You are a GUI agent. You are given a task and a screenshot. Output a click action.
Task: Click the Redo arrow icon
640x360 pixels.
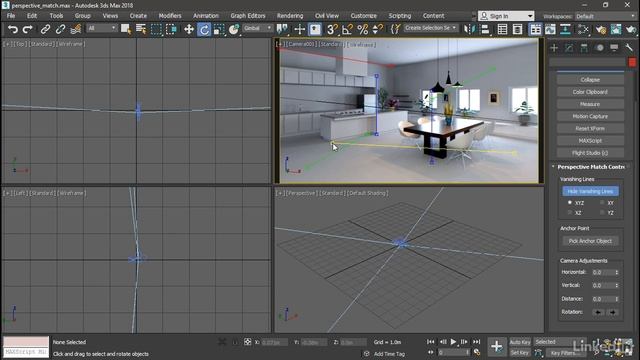pos(28,29)
